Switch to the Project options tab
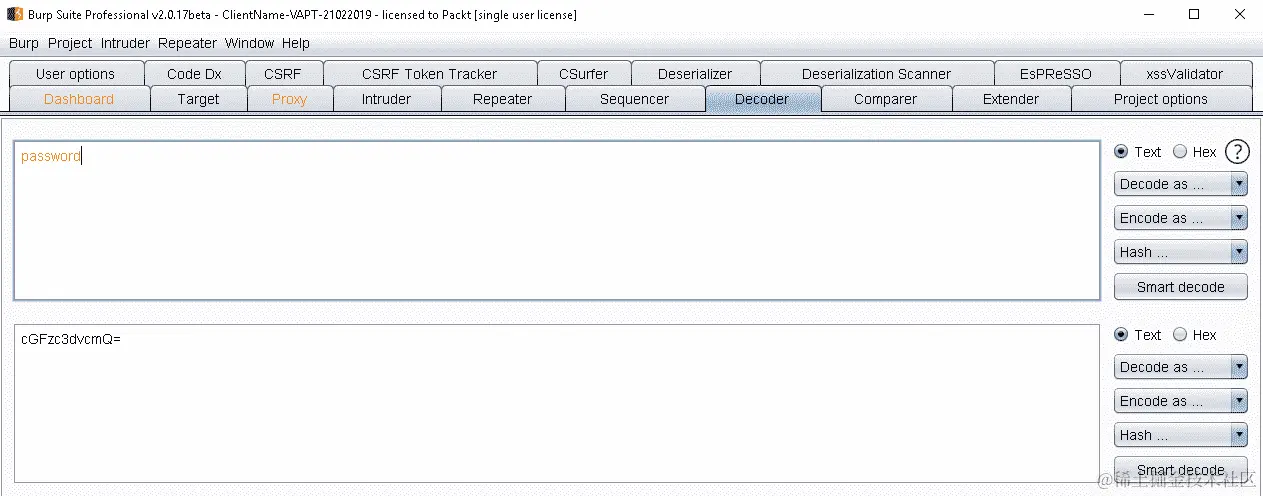The width and height of the screenshot is (1263, 496). pyautogui.click(x=1161, y=99)
